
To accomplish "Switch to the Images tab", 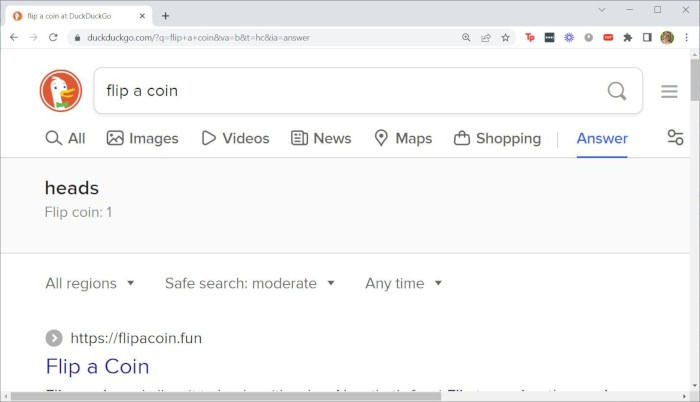I will (142, 138).
